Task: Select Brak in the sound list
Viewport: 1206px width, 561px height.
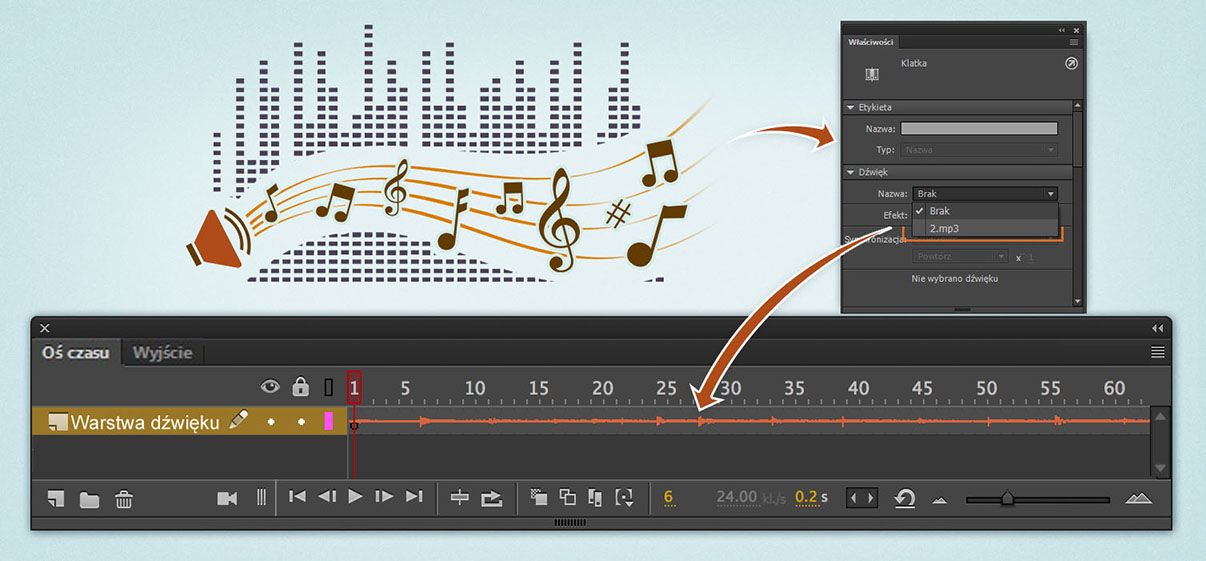Action: pyautogui.click(x=985, y=211)
